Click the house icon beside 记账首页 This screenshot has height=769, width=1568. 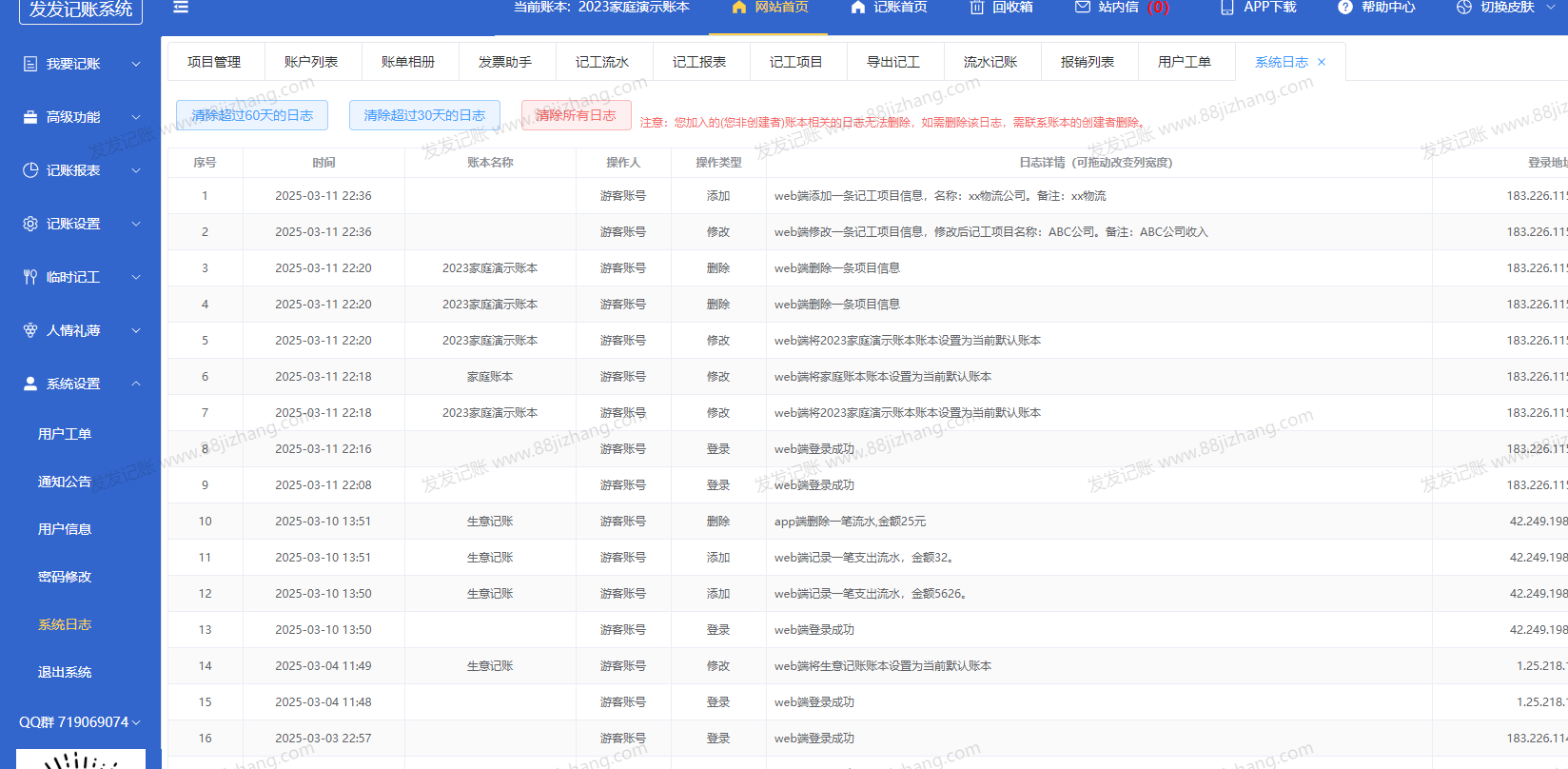coord(858,7)
